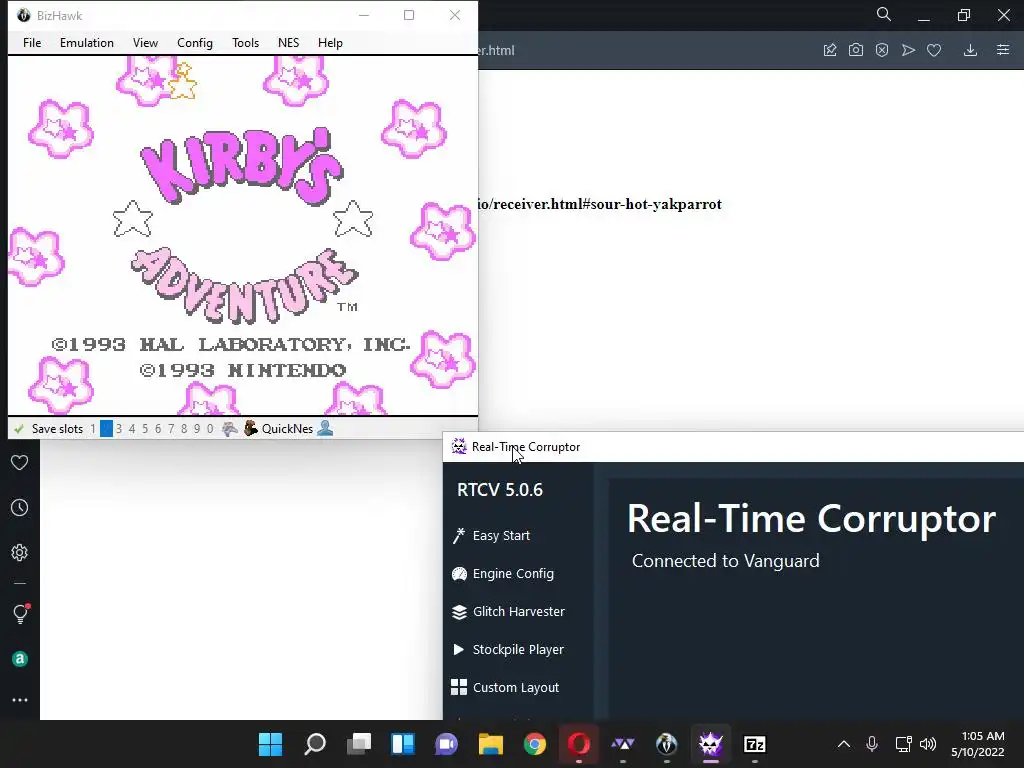This screenshot has height=768, width=1024.
Task: Click the Custom Layout grid icon
Action: pyautogui.click(x=459, y=687)
